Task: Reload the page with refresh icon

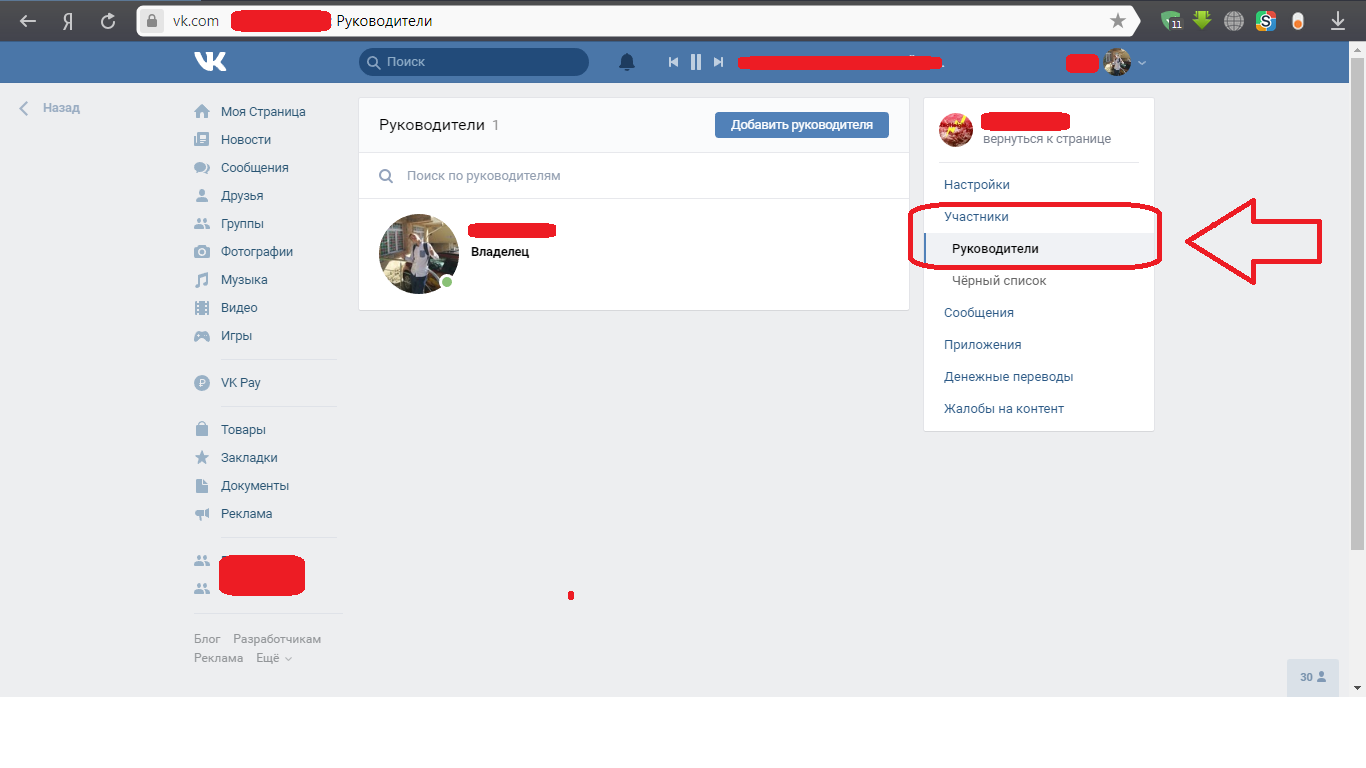Action: point(108,20)
